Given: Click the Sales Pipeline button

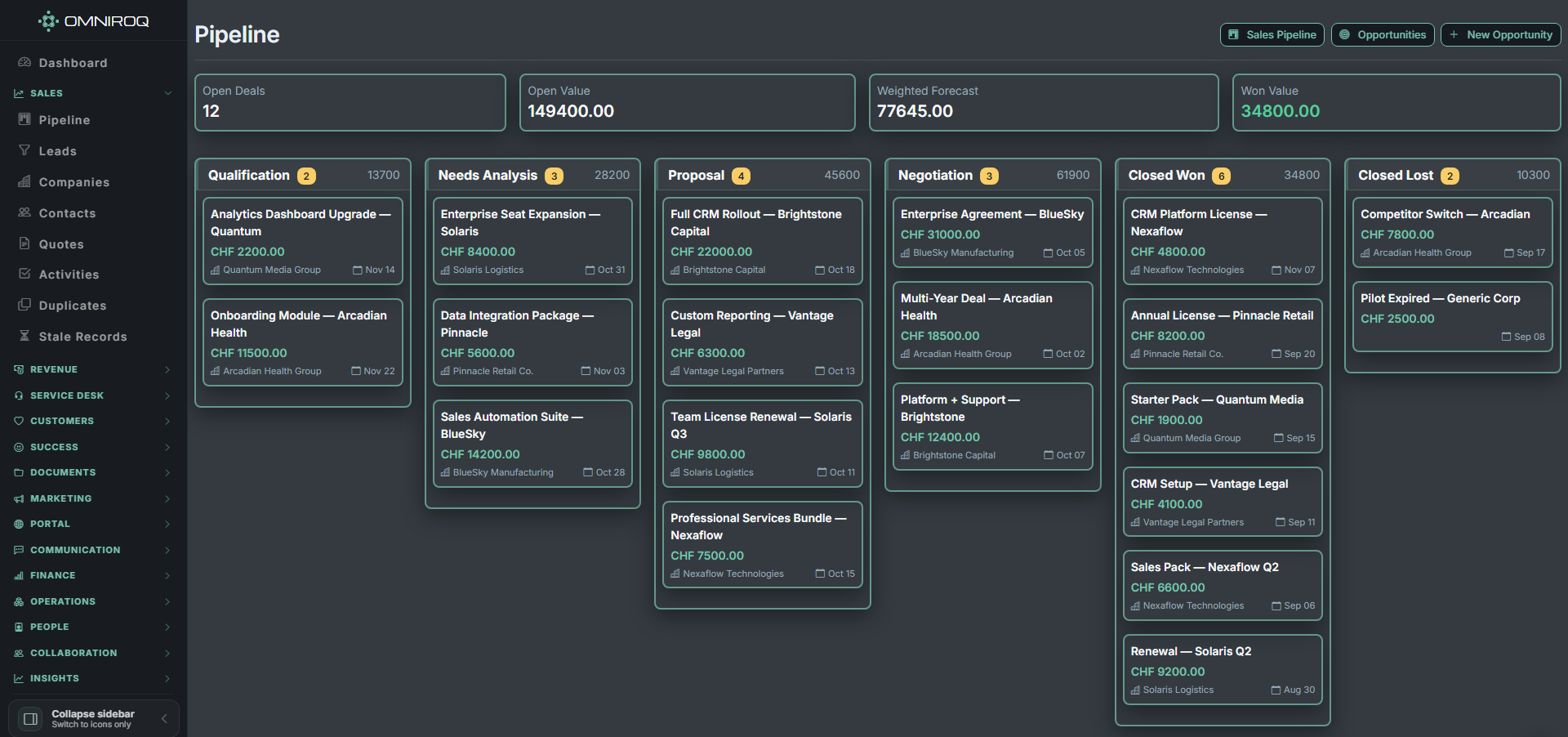Looking at the screenshot, I should point(1272,34).
